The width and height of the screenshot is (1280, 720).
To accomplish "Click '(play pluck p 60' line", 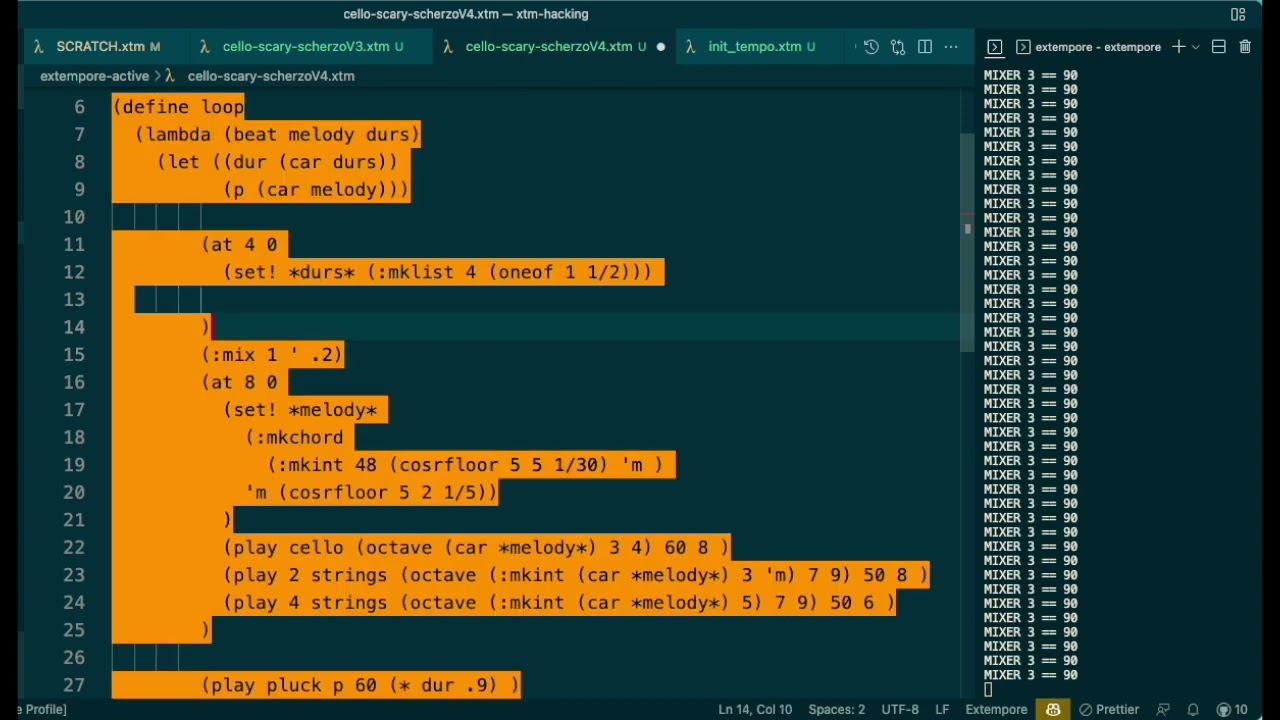I will [361, 685].
